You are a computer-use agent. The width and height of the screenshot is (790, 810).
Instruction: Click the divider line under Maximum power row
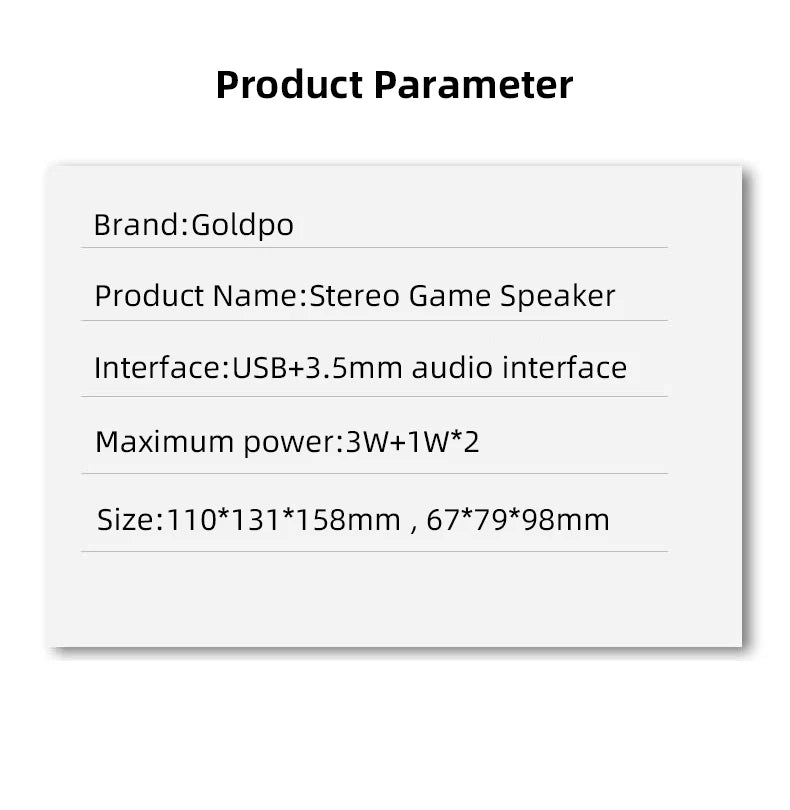(x=374, y=473)
